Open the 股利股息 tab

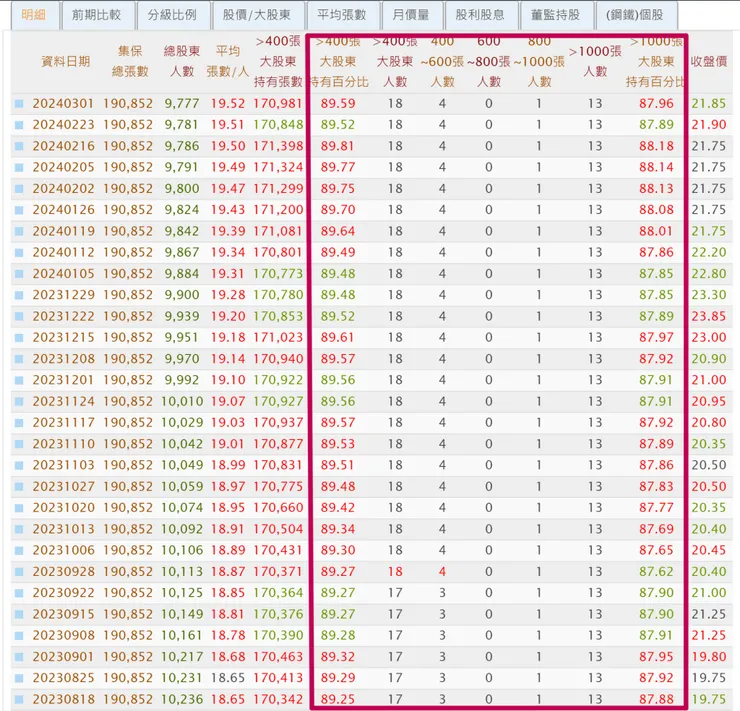[480, 15]
